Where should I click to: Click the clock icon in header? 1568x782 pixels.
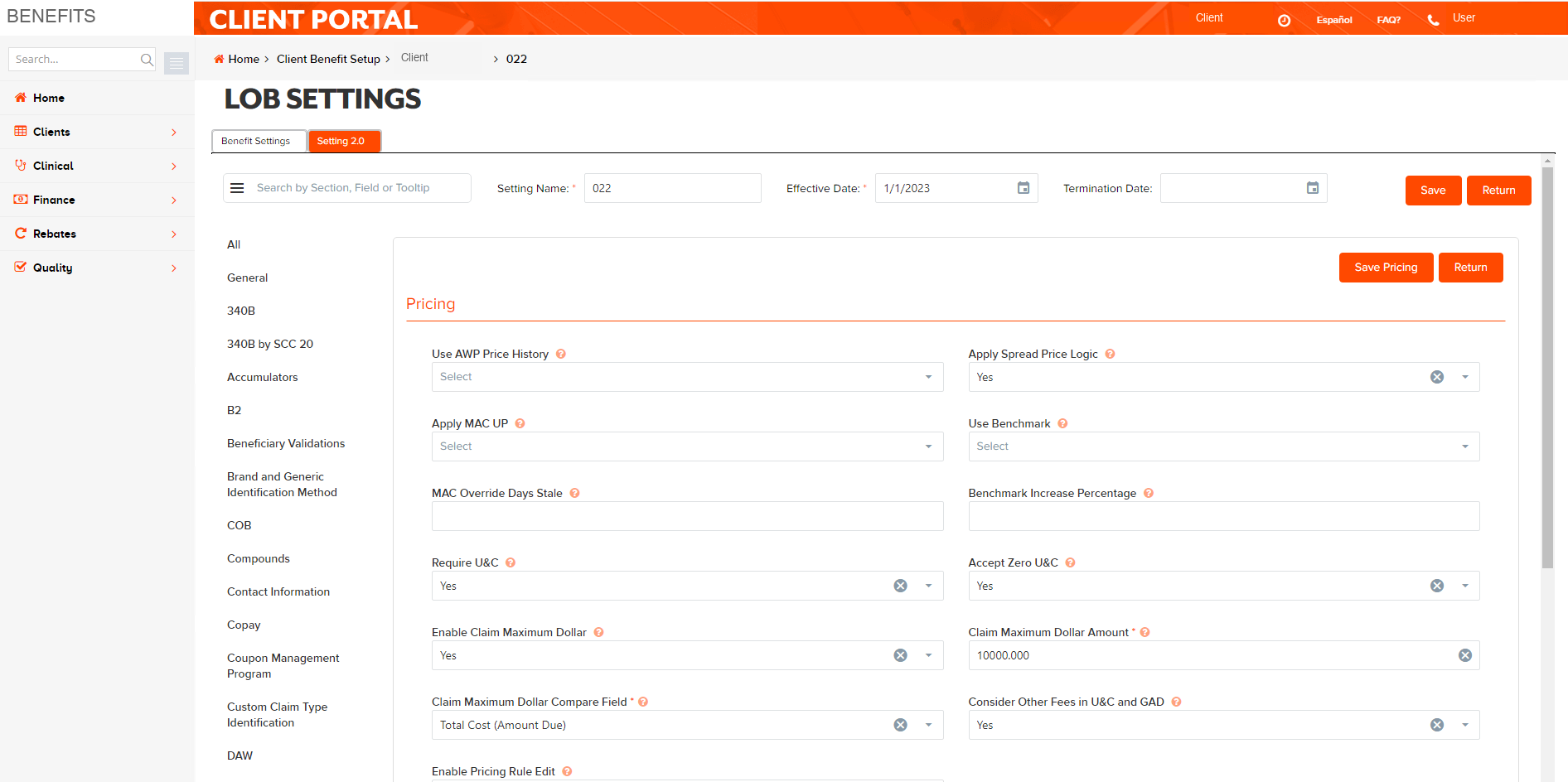tap(1284, 20)
